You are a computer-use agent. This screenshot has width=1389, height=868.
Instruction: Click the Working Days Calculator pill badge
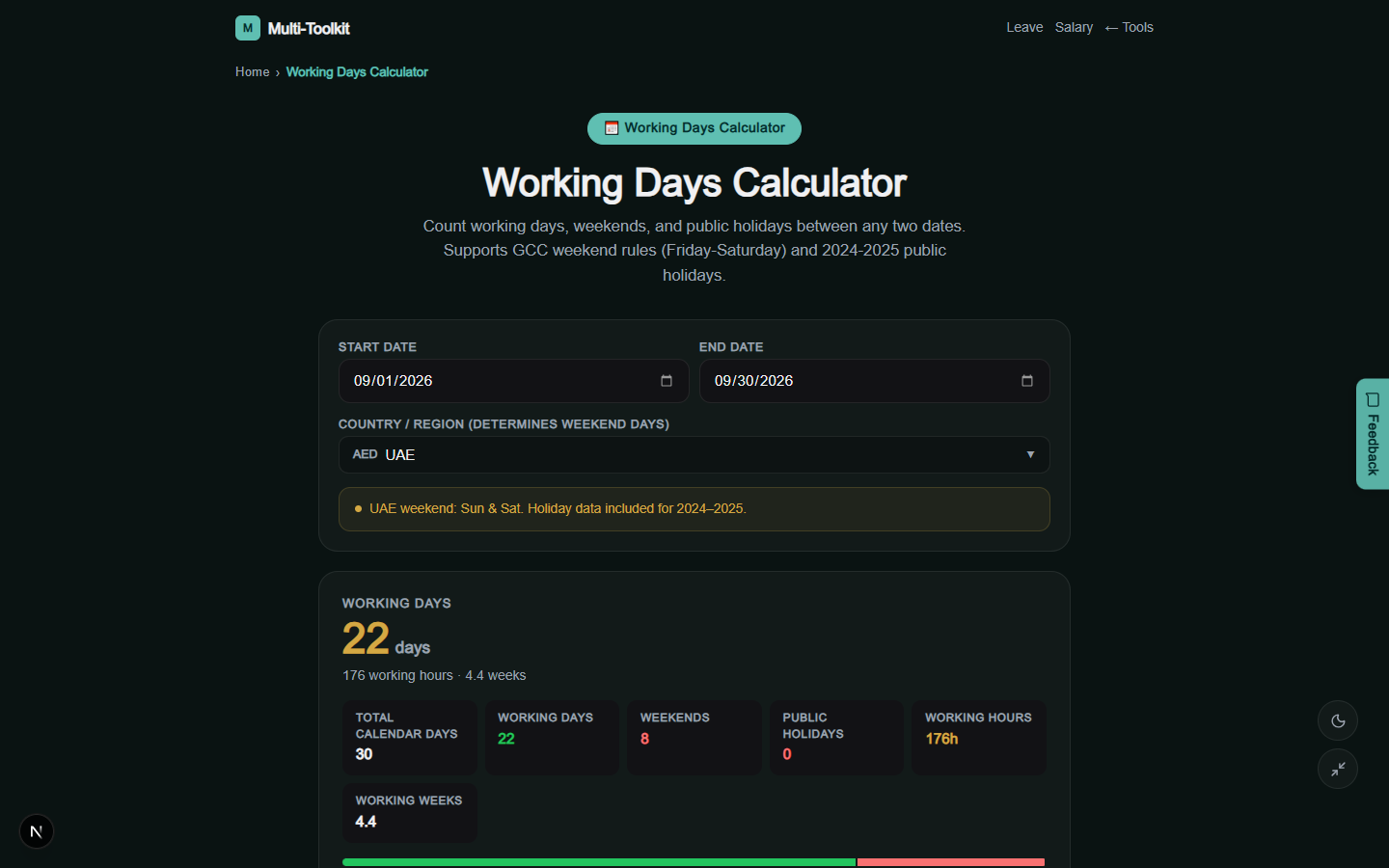point(694,128)
